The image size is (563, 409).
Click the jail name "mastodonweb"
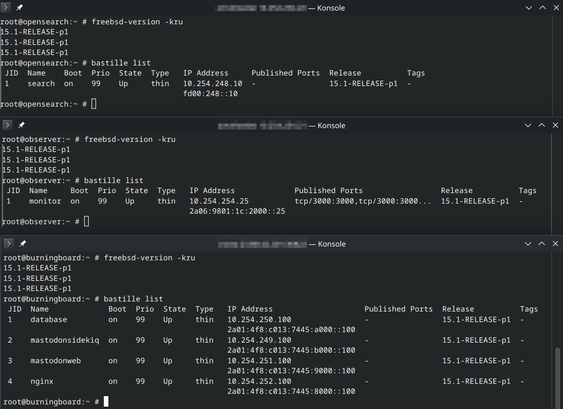pyautogui.click(x=56, y=361)
